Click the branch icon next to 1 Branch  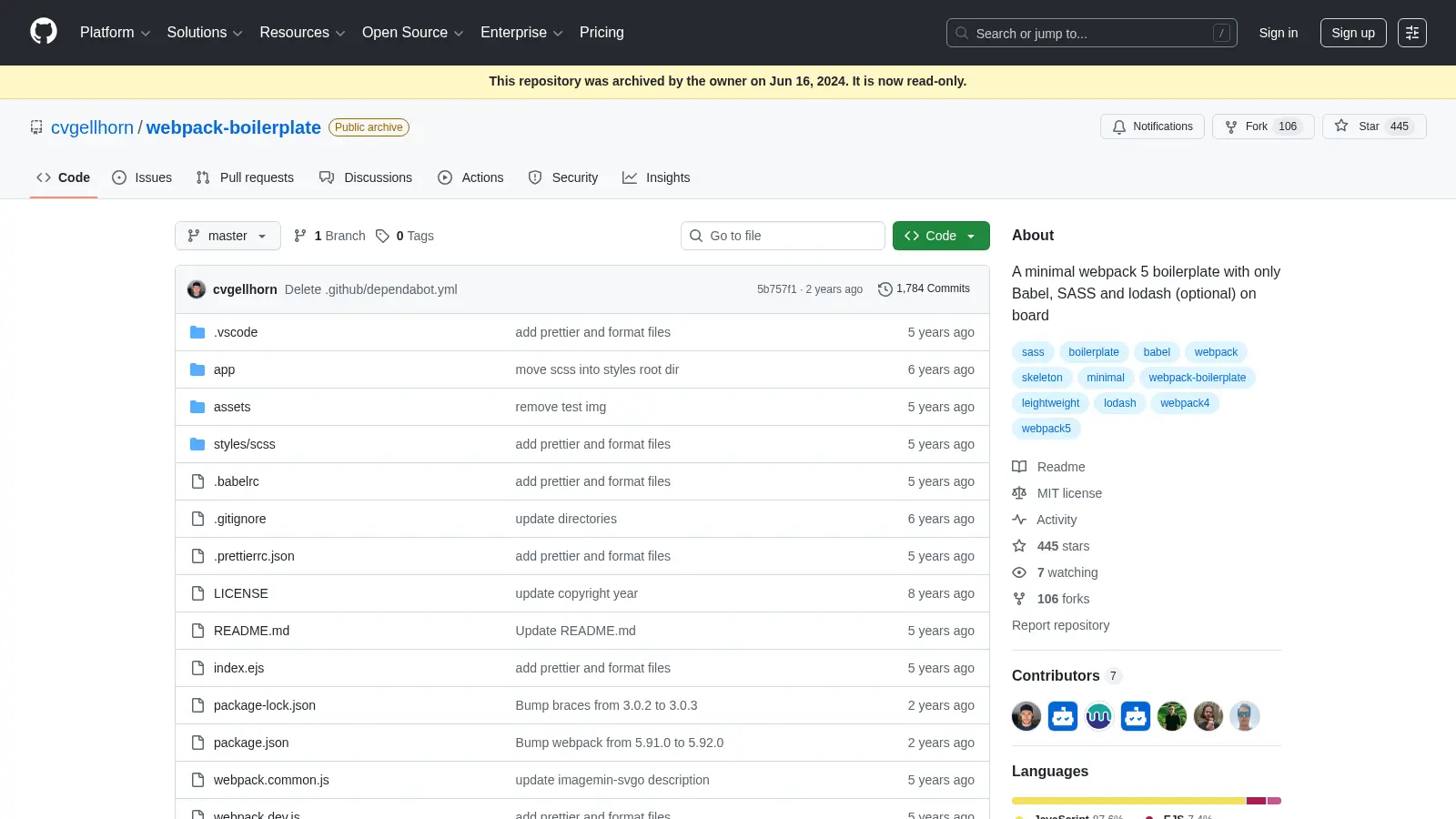pos(300,236)
